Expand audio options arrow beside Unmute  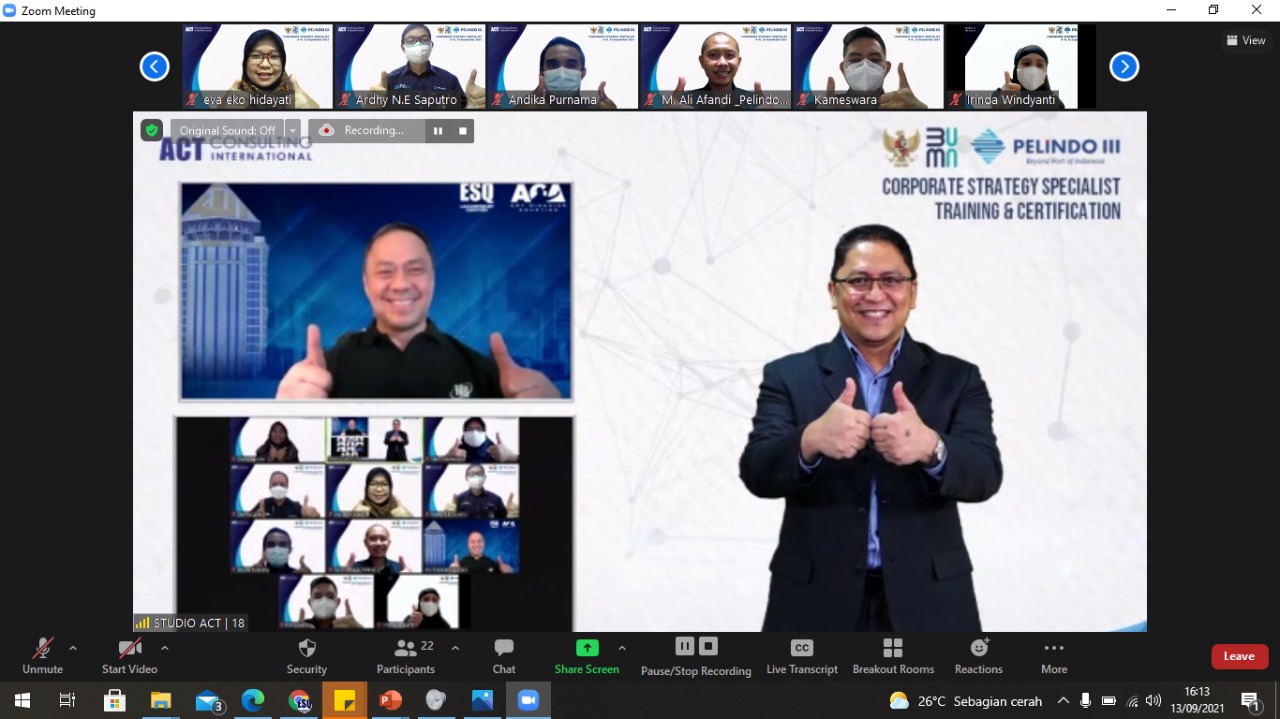click(73, 648)
